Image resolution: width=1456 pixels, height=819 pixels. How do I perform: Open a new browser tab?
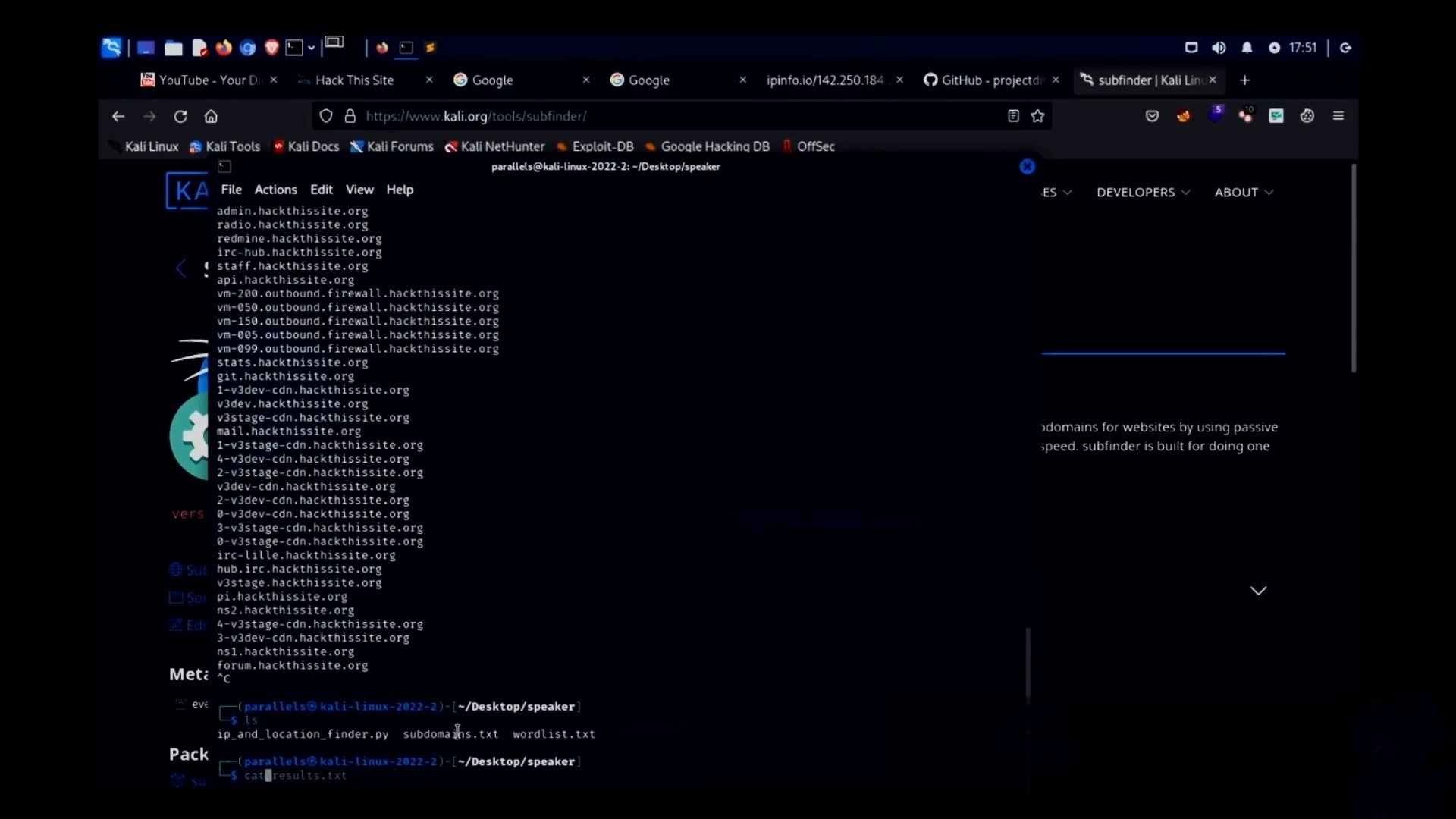1244,80
